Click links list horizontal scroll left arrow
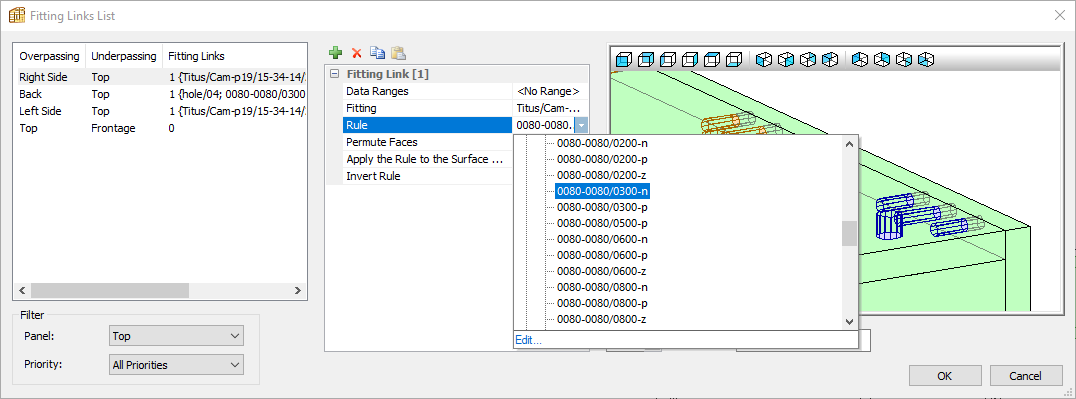Image resolution: width=1076 pixels, height=399 pixels. (x=22, y=290)
